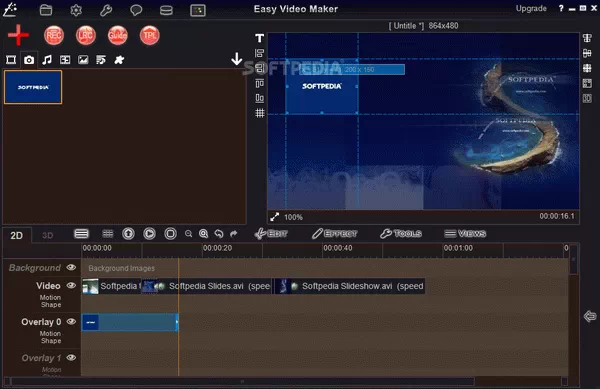The width and height of the screenshot is (600, 389).
Task: Open the Guide button
Action: coord(117,36)
